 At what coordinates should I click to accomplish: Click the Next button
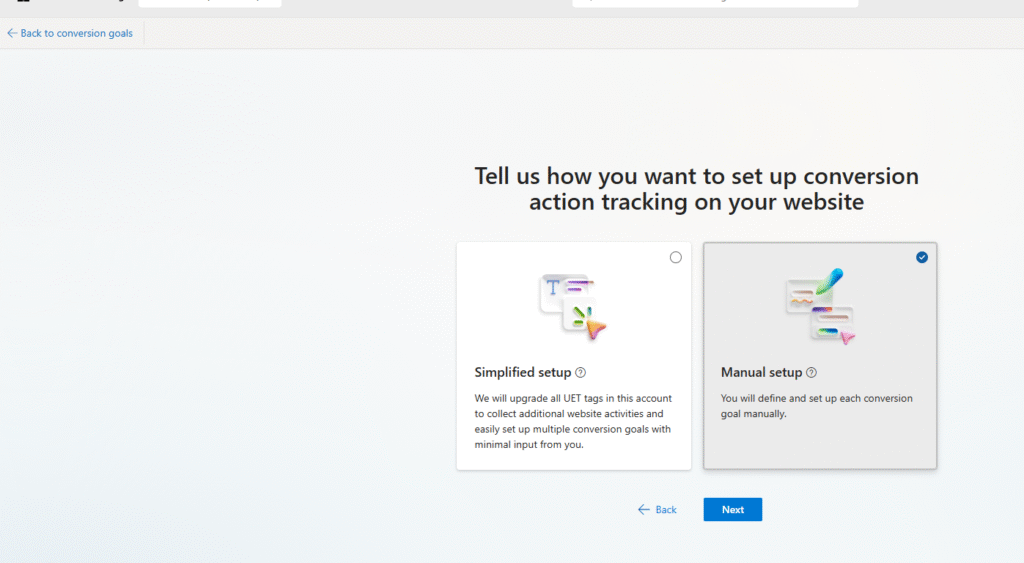732,510
